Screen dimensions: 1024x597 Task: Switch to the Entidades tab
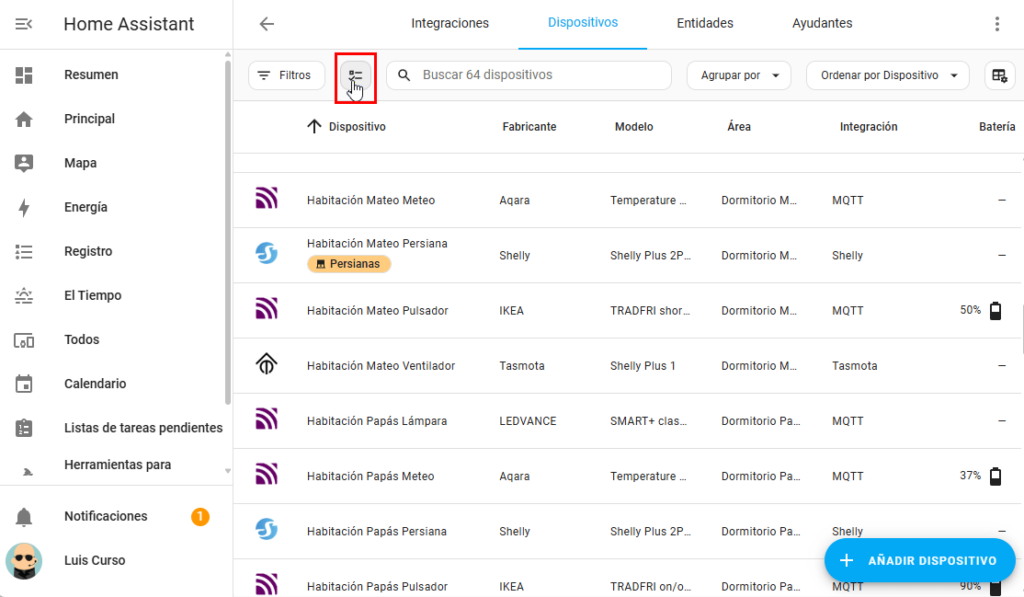[x=704, y=23]
